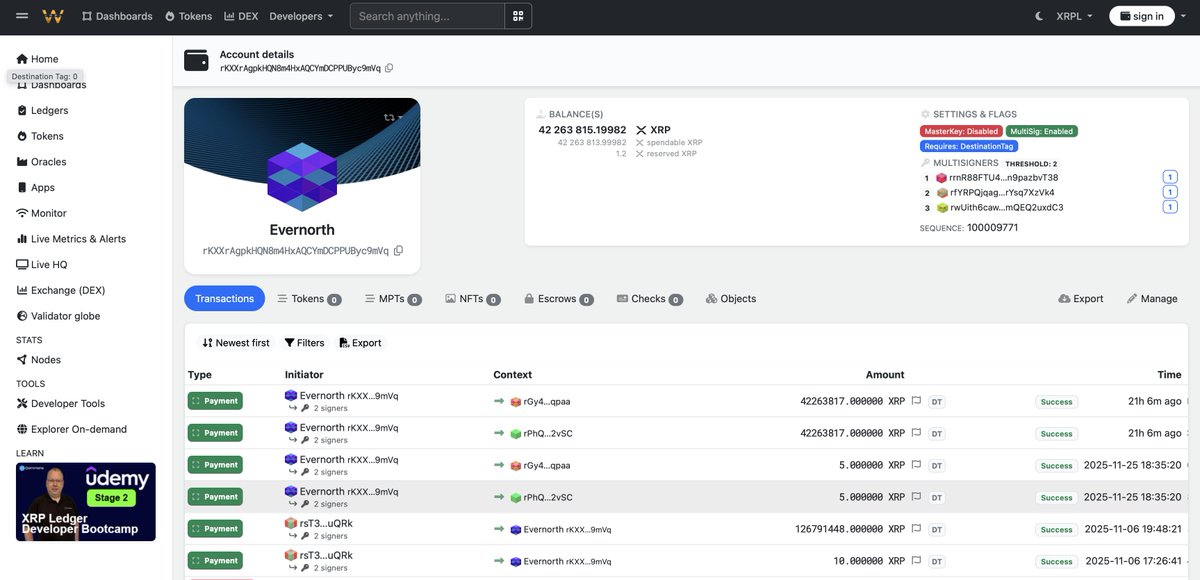This screenshot has height=580, width=1200.
Task: Click weight badge for signer rrnR88FTU4
Action: coord(1169,178)
